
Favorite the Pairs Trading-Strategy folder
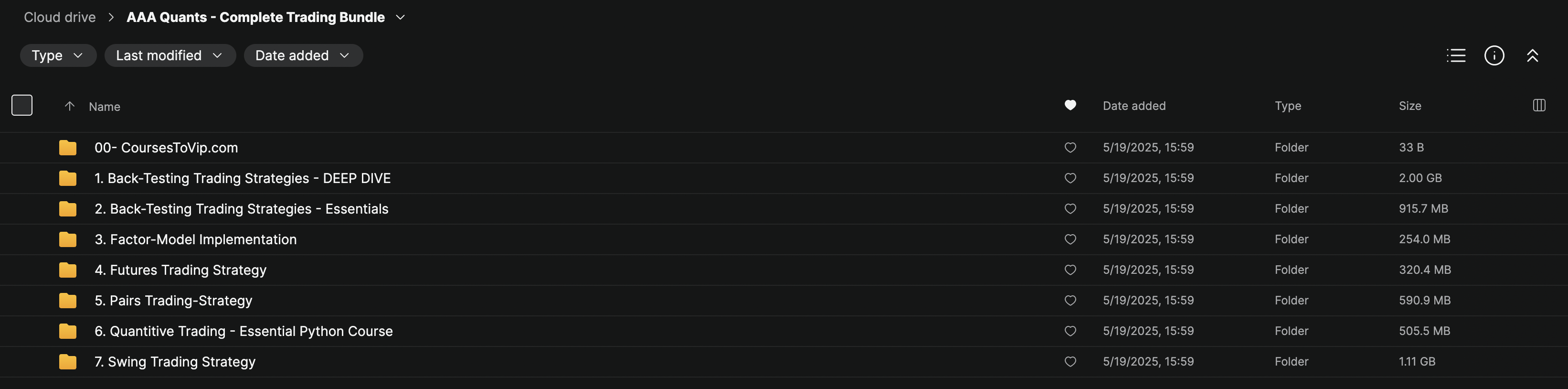(1070, 300)
